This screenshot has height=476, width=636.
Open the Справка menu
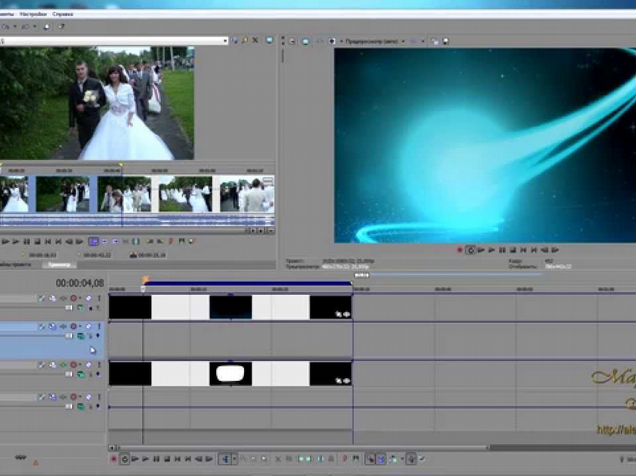[x=63, y=14]
